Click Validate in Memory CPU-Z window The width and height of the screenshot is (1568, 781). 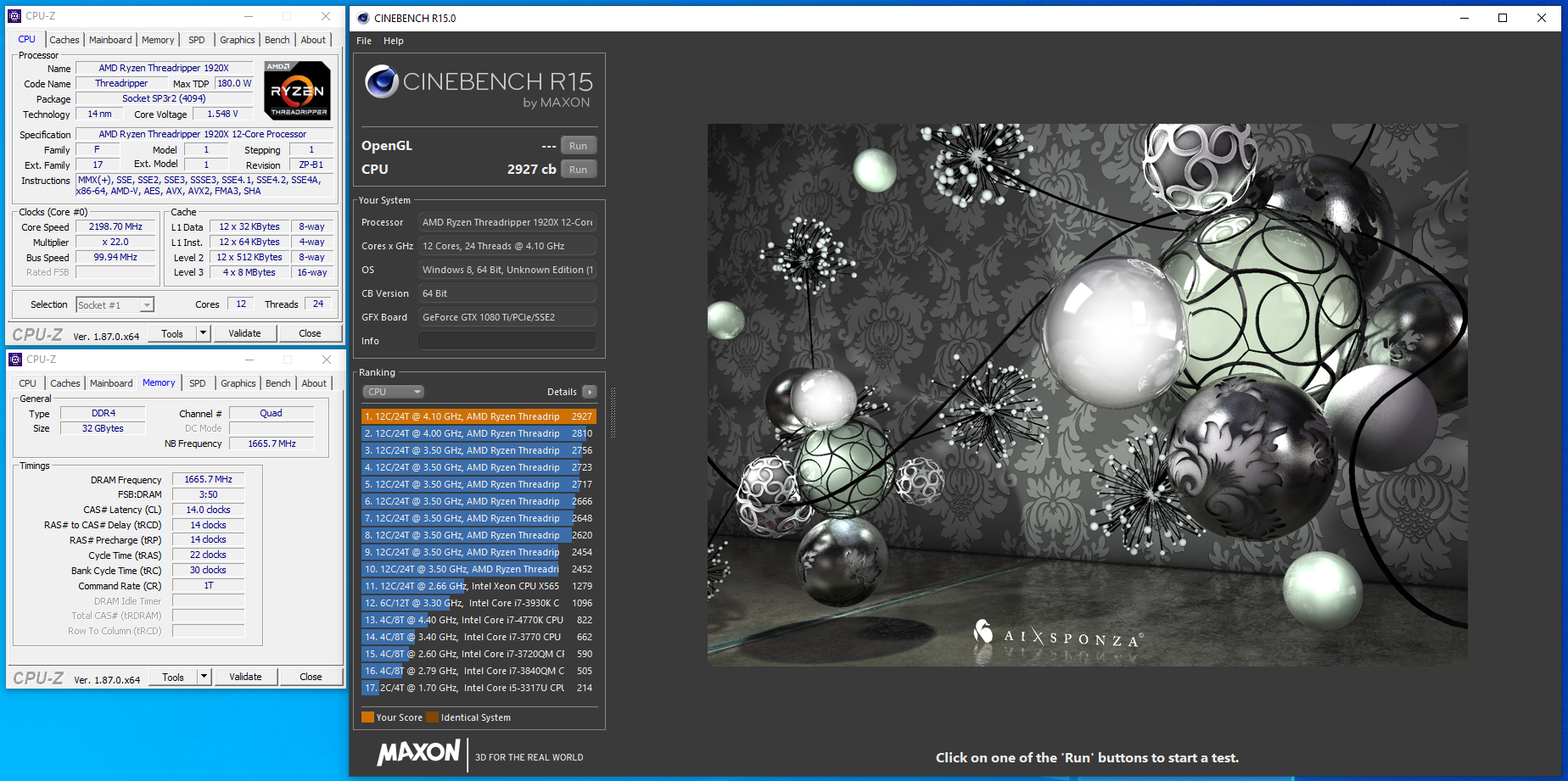coord(245,677)
